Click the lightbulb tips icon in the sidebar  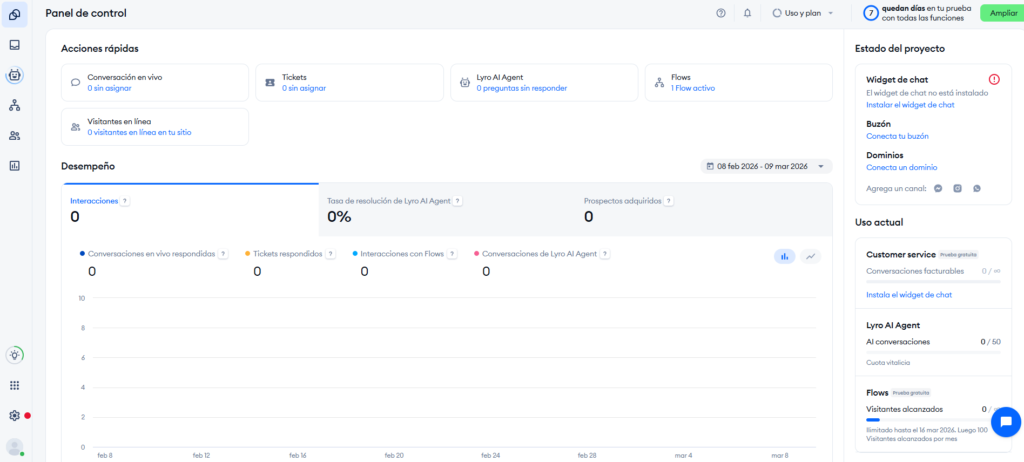pyautogui.click(x=14, y=355)
